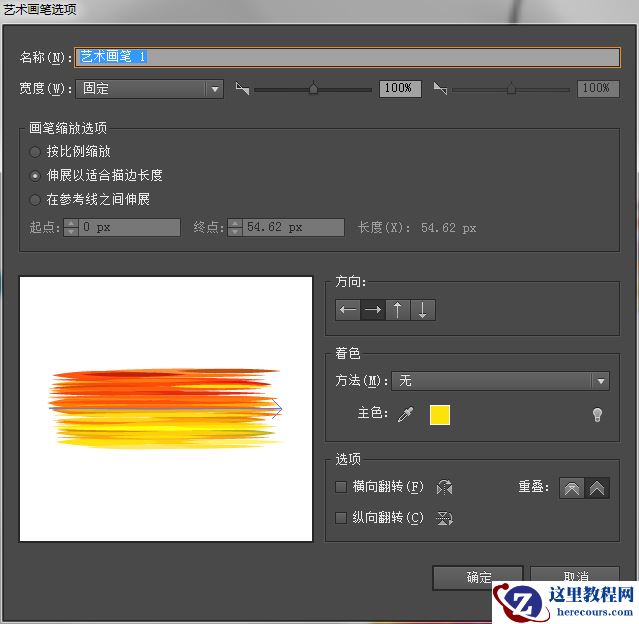The width and height of the screenshot is (639, 624).
Task: Pick the key color eyedropper tool
Action: [405, 415]
